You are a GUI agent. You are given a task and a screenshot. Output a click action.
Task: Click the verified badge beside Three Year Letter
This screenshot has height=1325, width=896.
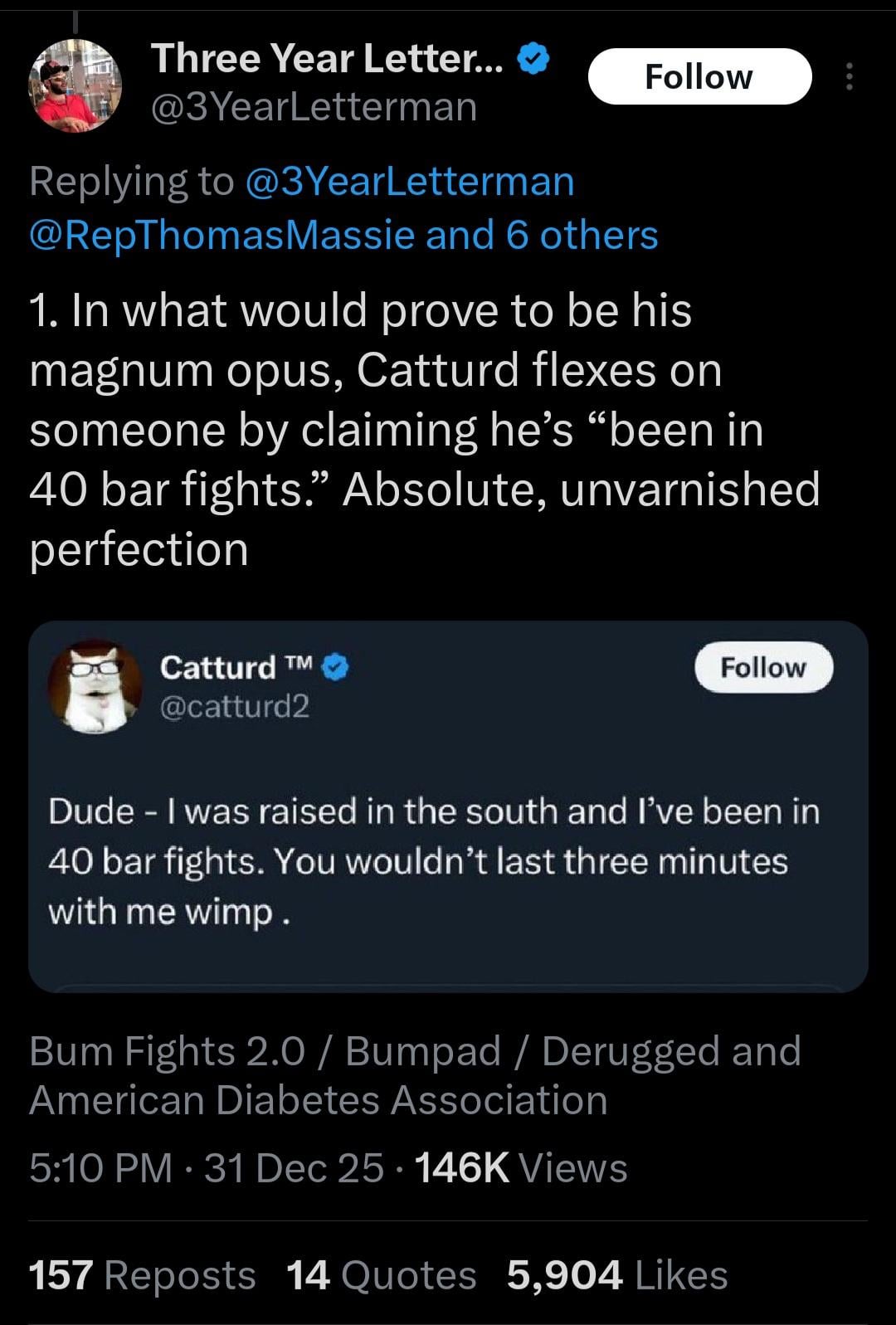pyautogui.click(x=533, y=59)
